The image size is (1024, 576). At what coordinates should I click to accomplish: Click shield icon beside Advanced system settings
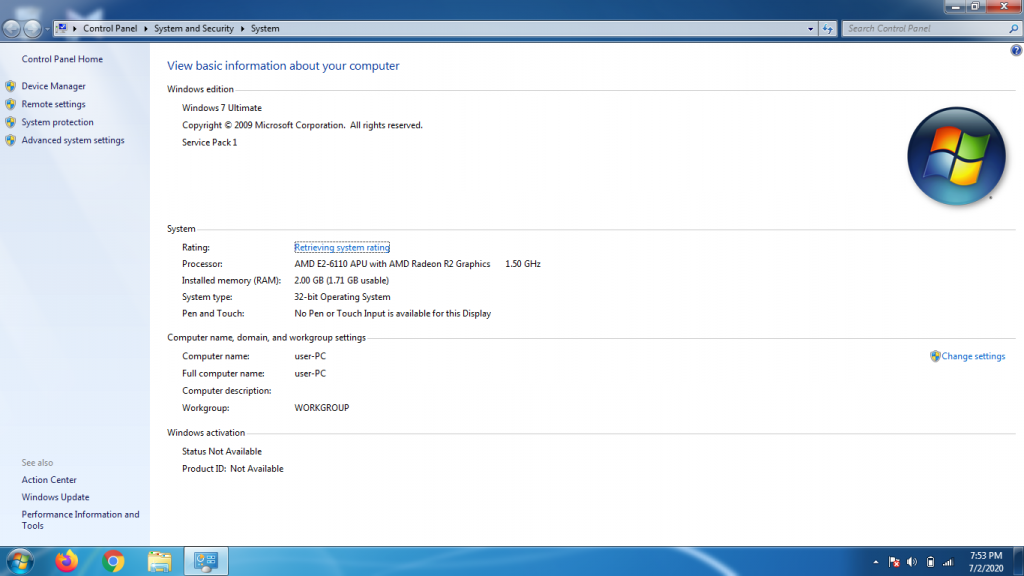10,140
